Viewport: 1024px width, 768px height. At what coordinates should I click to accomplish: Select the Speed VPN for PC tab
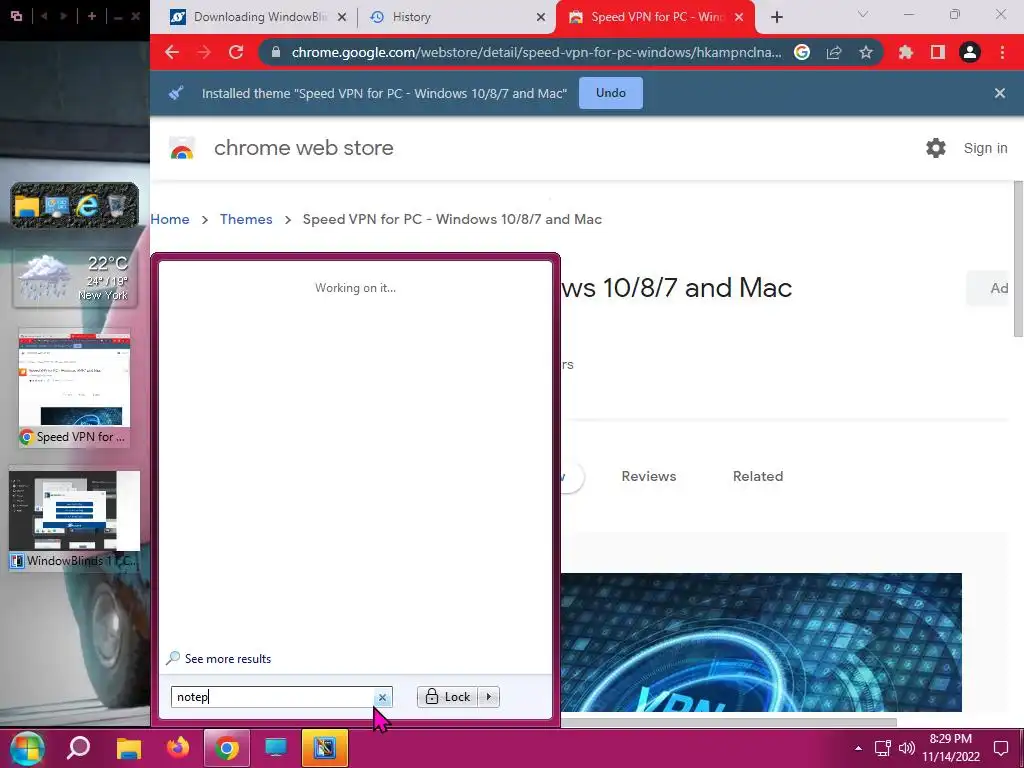[655, 17]
